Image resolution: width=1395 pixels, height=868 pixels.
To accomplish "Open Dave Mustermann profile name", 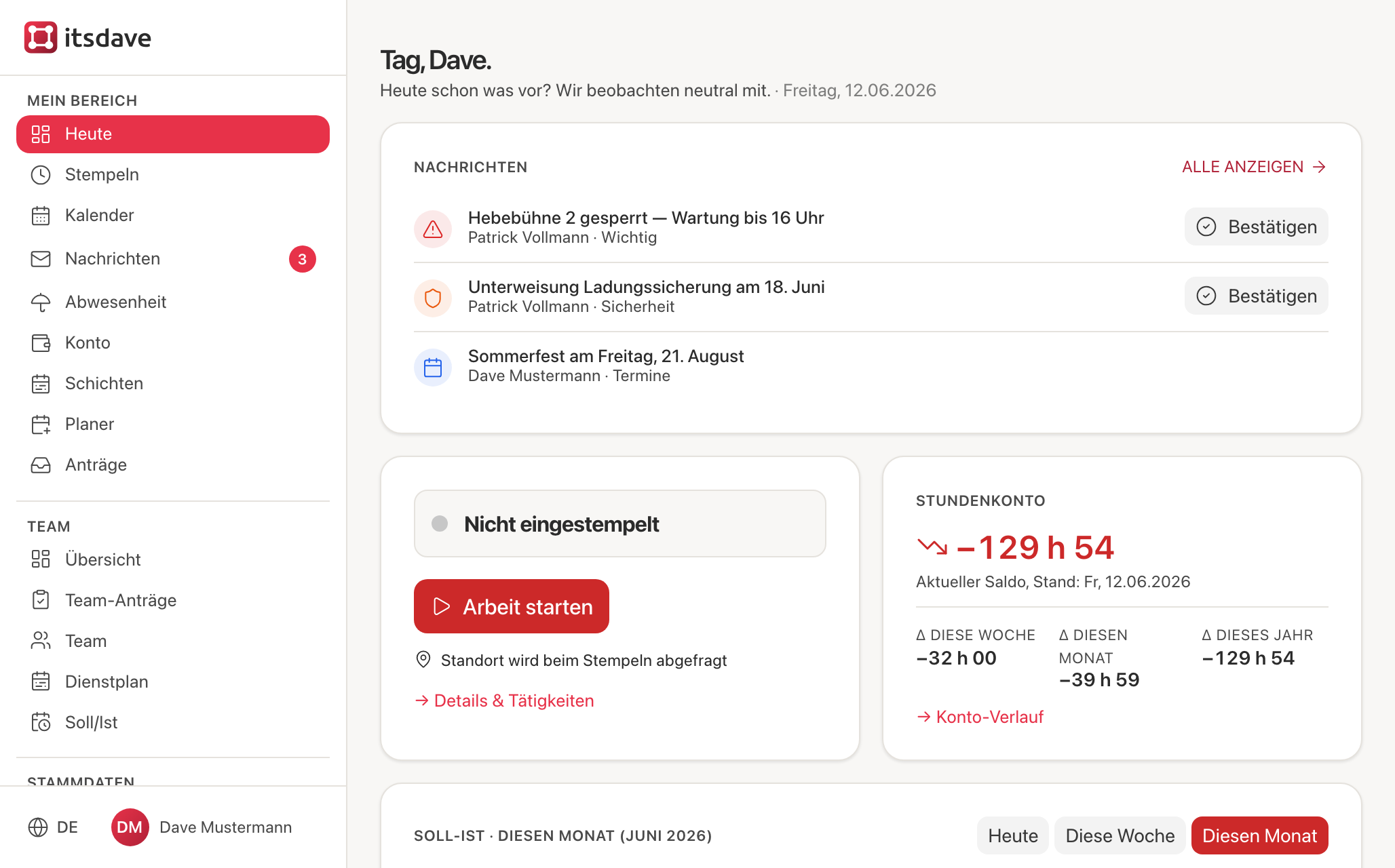I will pos(225,827).
